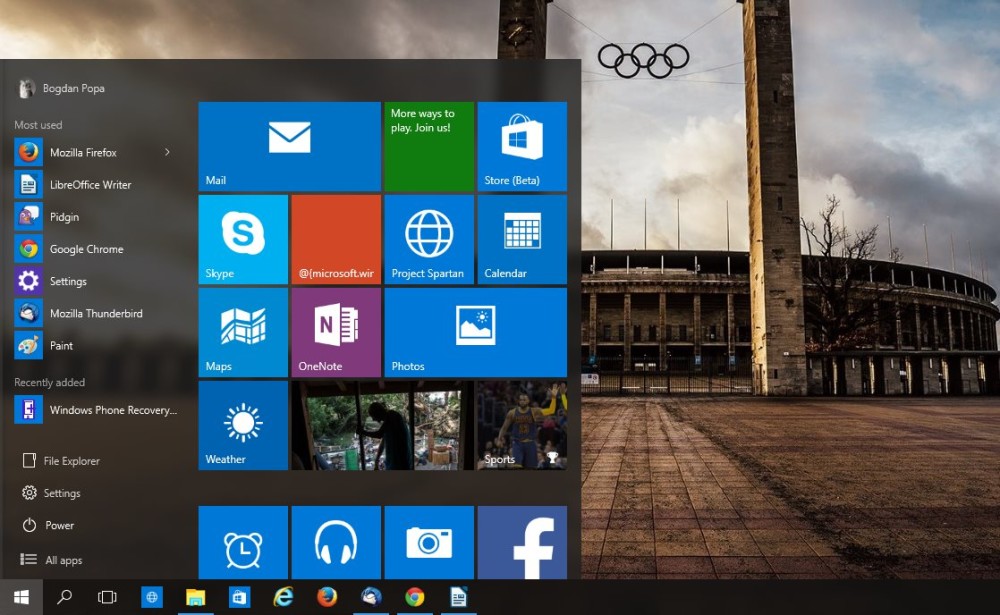Screen dimensions: 1000x615
Task: Open File Explorer from Start menu
Action: (61, 461)
